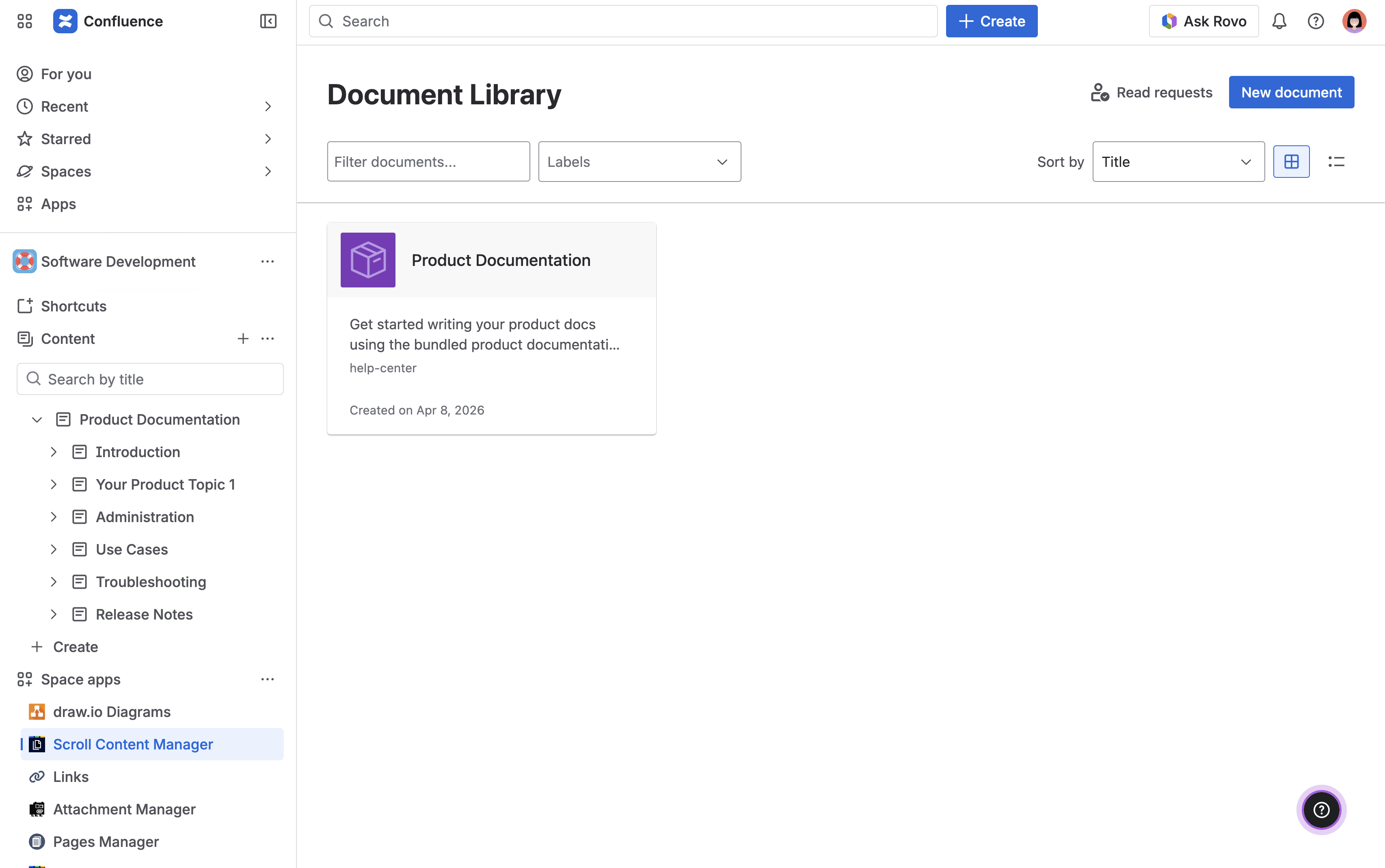The width and height of the screenshot is (1385, 868).
Task: Open notifications bell icon
Action: 1279,21
